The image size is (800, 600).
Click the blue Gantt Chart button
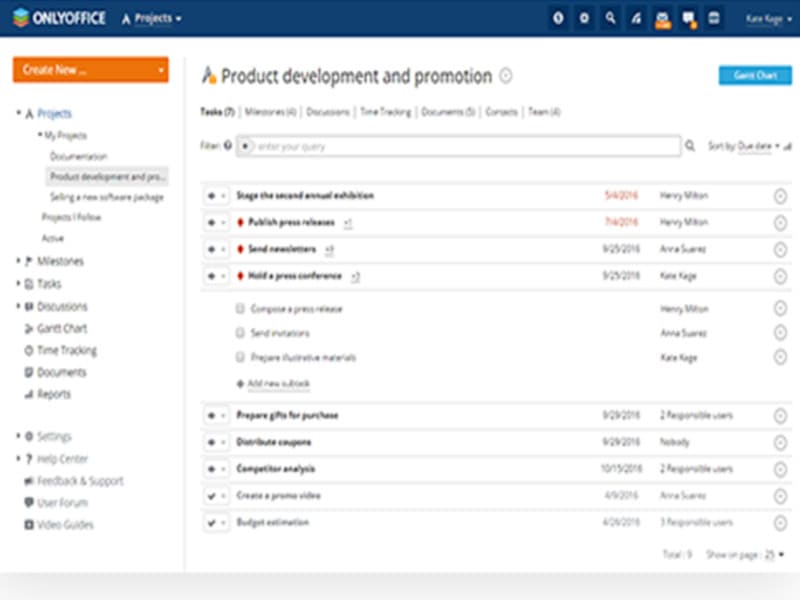(x=756, y=75)
